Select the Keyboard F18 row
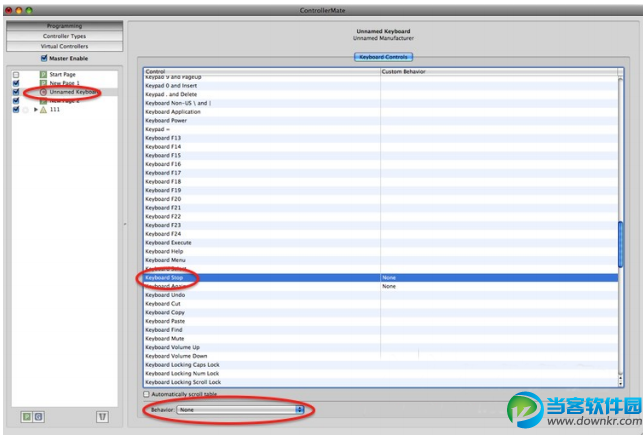Screen dimensions: 643x435 pos(381,182)
